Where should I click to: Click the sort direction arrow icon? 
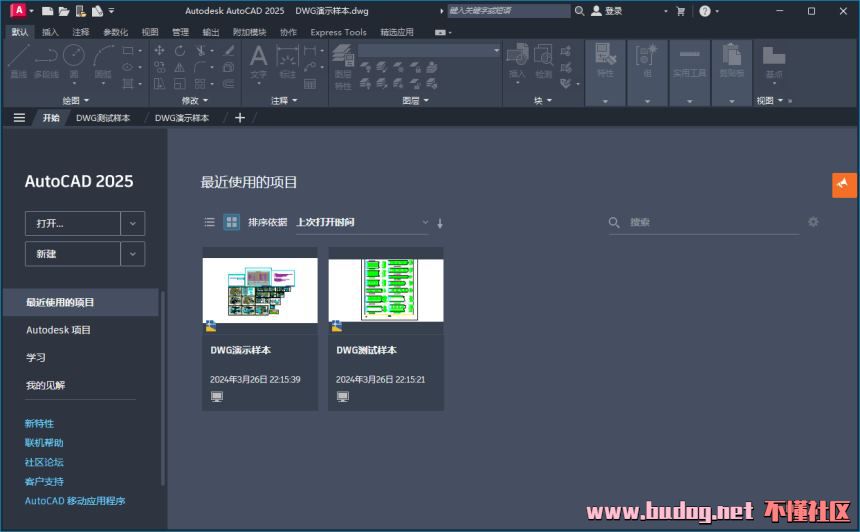coord(440,223)
